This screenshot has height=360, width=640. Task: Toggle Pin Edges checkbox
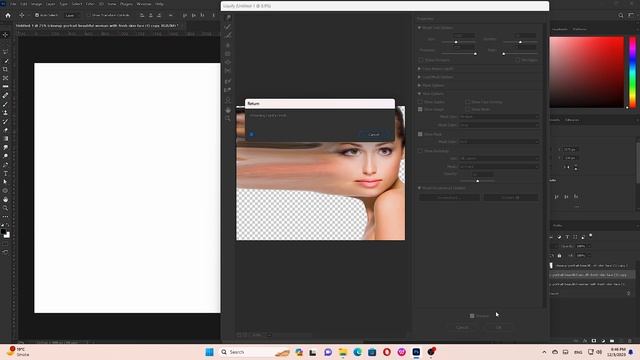pos(518,60)
